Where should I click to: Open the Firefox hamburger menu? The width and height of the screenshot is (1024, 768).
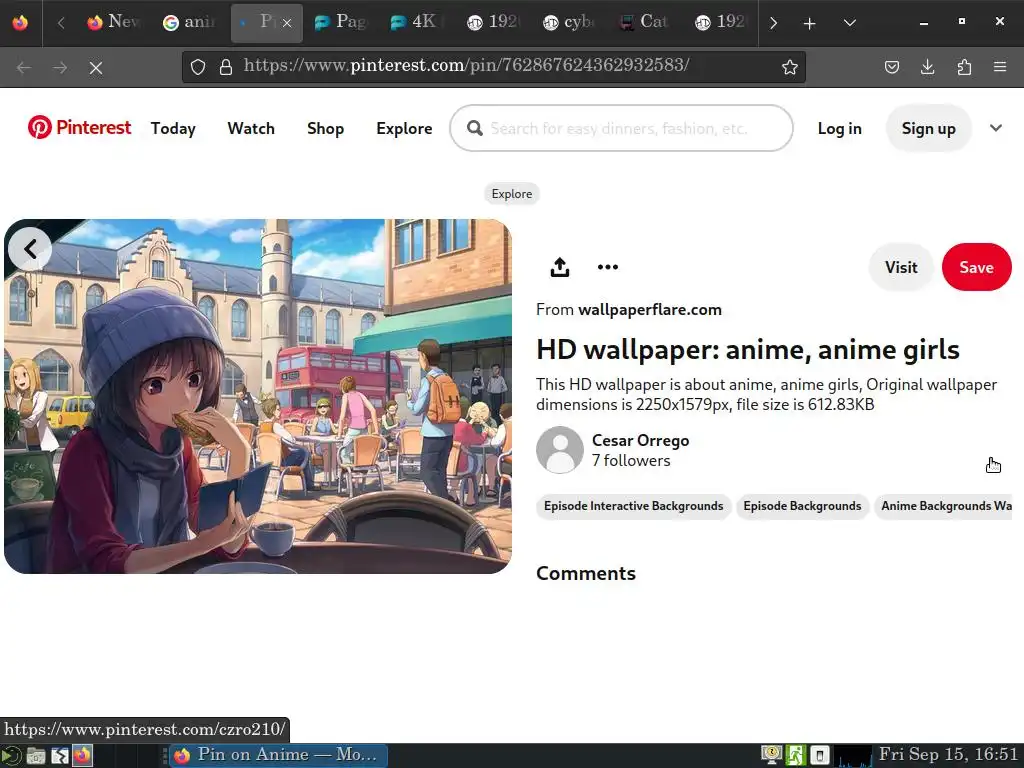[x=1000, y=67]
